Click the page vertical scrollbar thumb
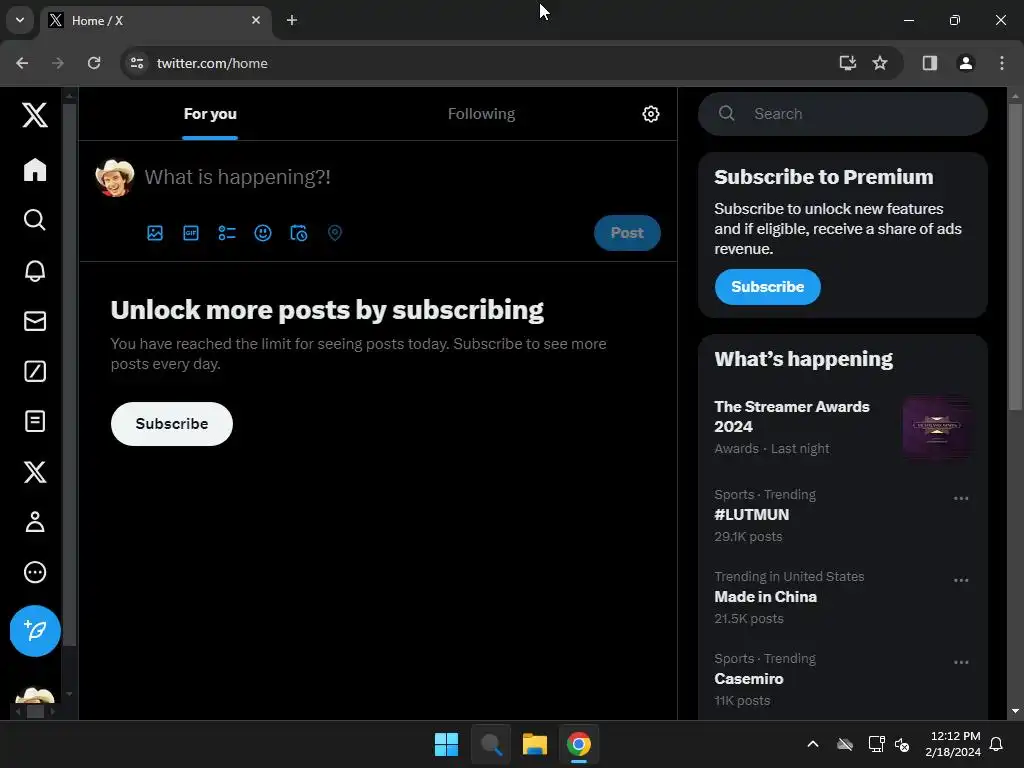Screen dimensions: 1024x768 (x=1015, y=256)
